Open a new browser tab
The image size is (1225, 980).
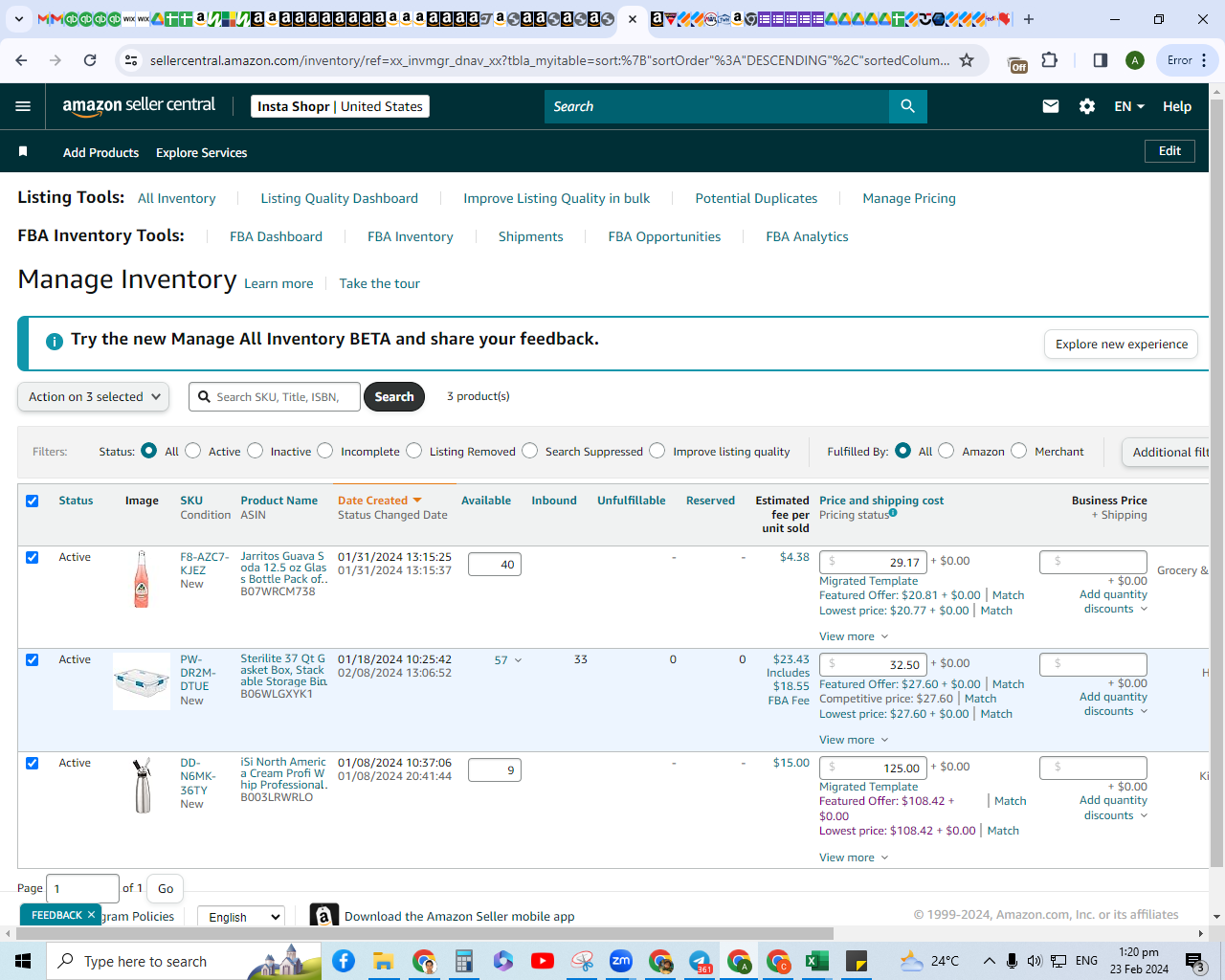click(x=1029, y=19)
